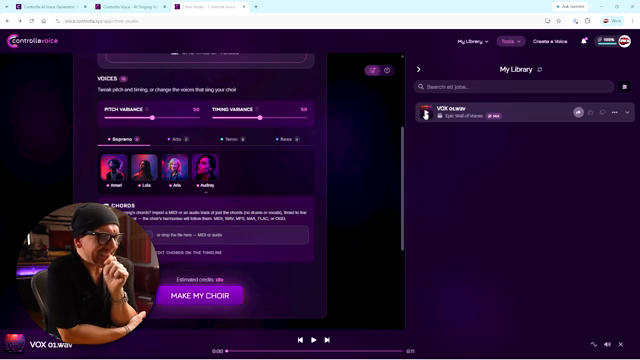Image resolution: width=640 pixels, height=360 pixels.
Task: Toggle the queue view button in the studio
Action: pos(373,71)
